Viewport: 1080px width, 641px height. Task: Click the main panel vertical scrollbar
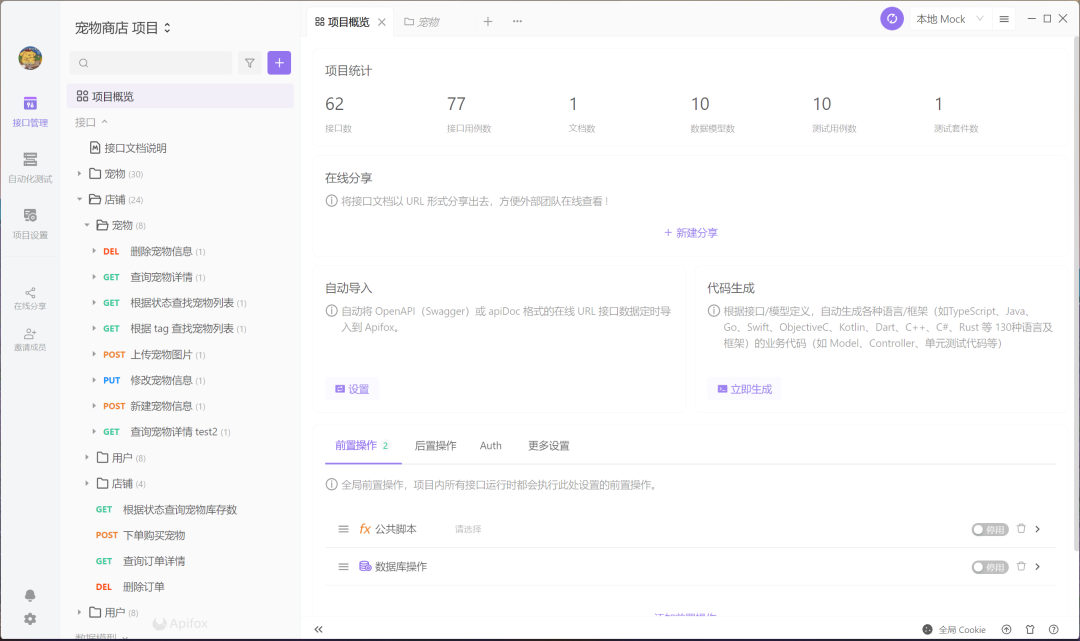[x=1076, y=296]
